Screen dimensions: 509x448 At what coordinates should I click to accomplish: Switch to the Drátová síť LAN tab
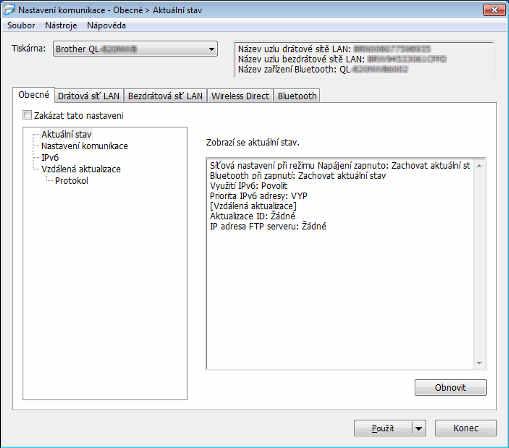click(89, 96)
